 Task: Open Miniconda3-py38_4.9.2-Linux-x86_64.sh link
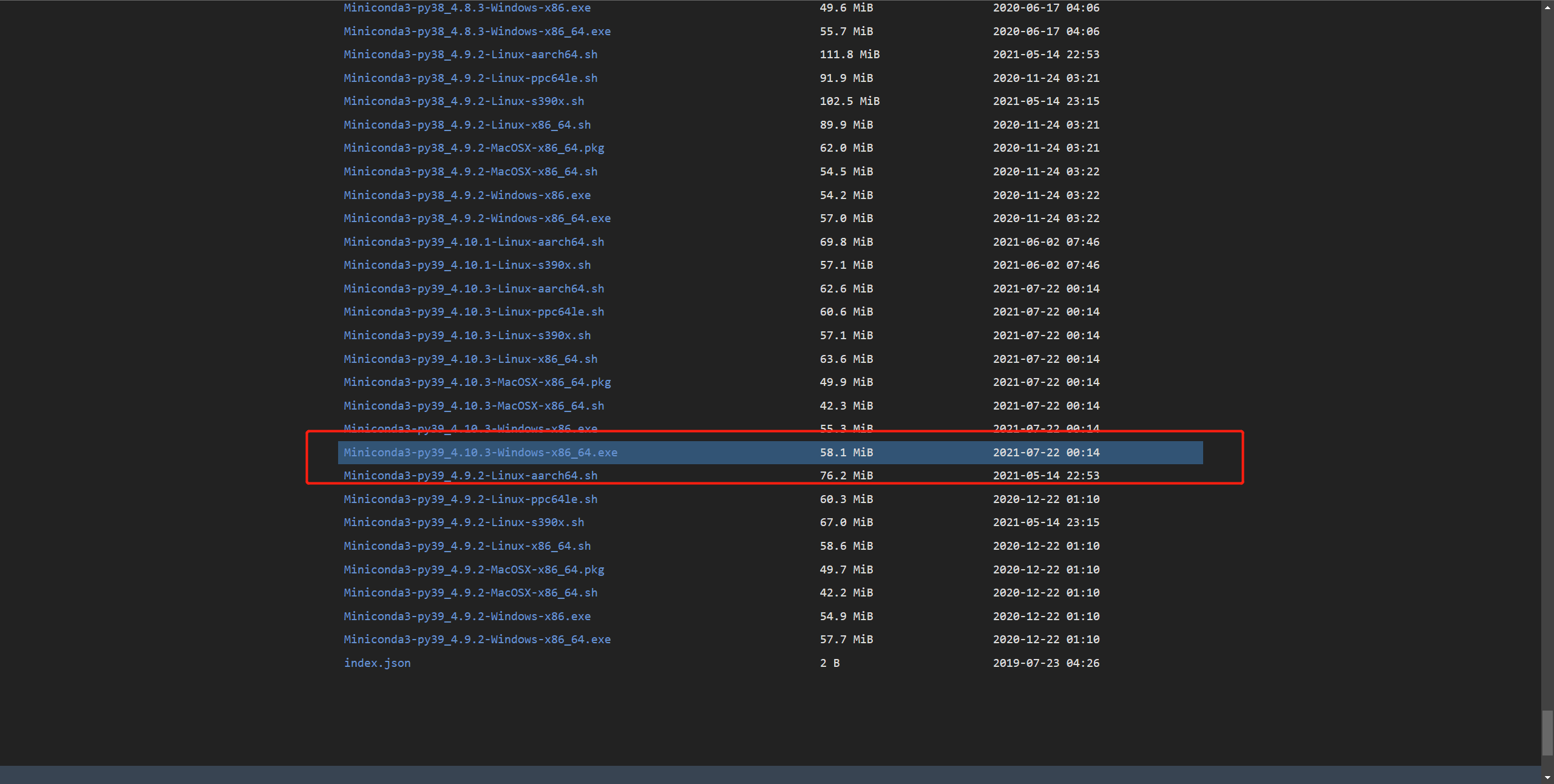(x=467, y=125)
